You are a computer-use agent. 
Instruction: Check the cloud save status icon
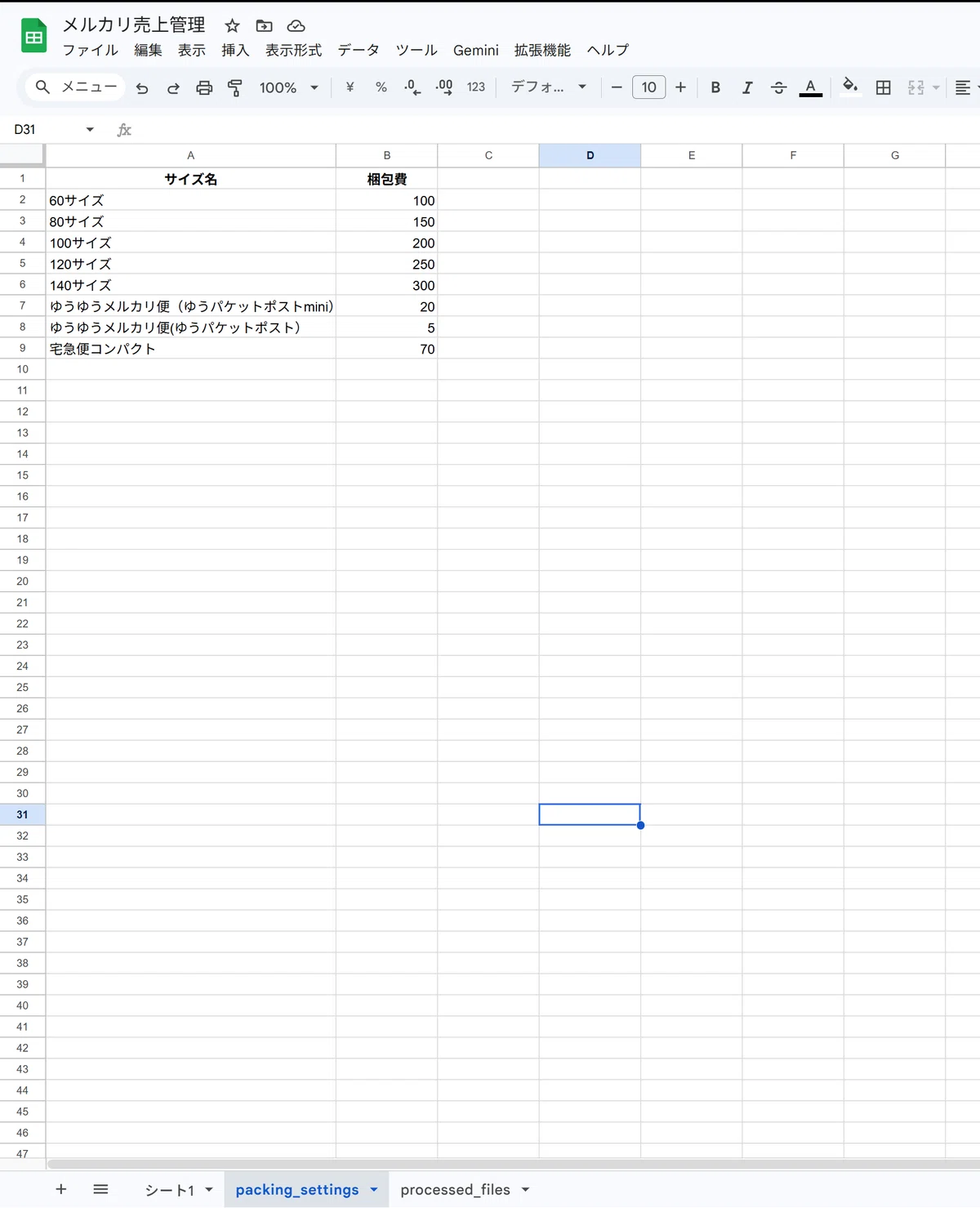click(x=296, y=26)
